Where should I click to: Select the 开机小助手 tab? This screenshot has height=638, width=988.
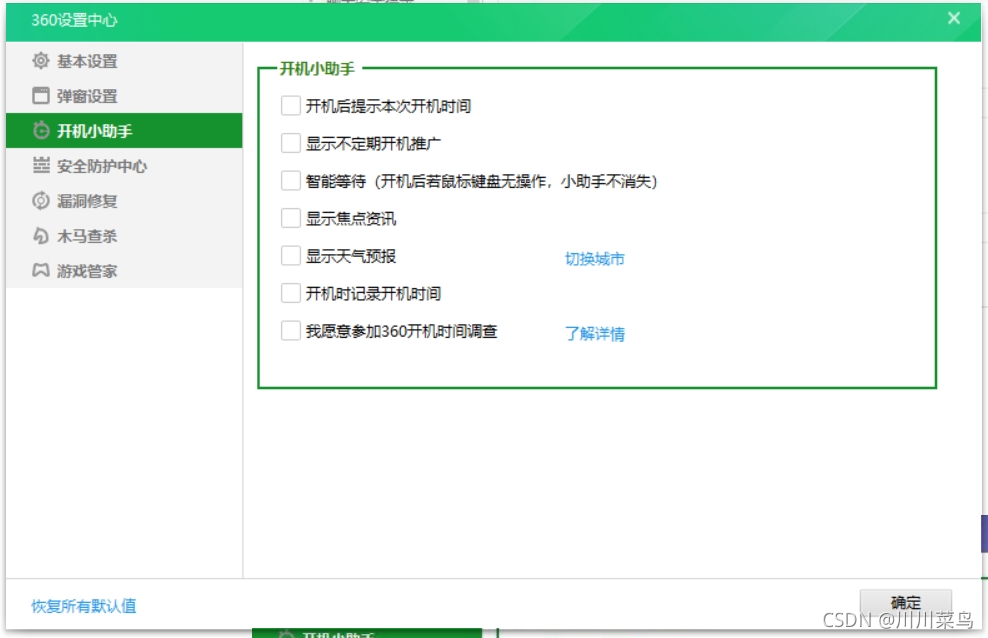click(x=124, y=130)
